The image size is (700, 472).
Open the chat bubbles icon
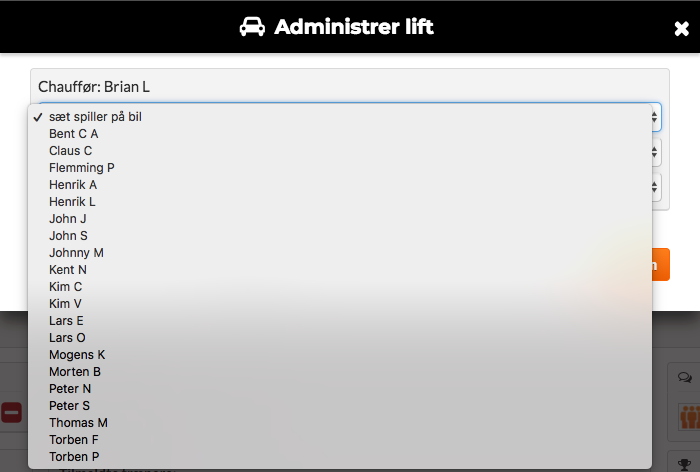click(x=685, y=377)
